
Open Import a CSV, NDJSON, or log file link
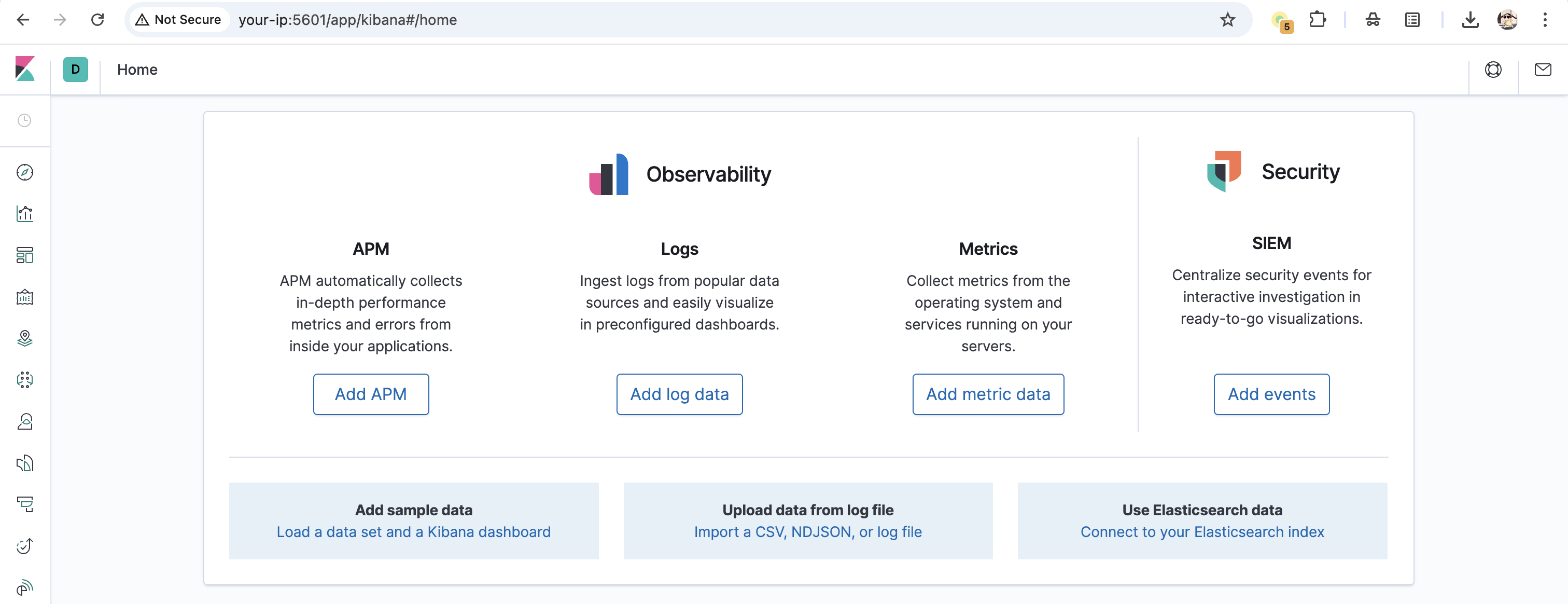[x=808, y=531]
